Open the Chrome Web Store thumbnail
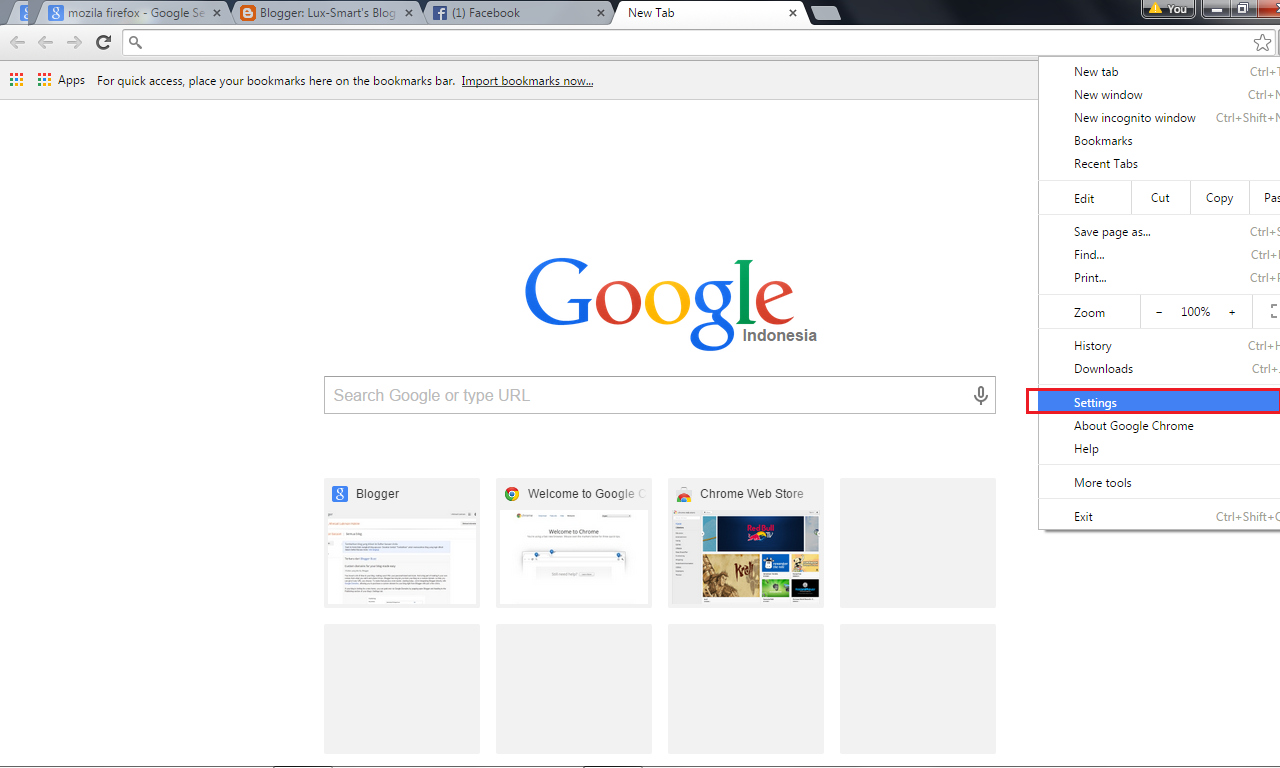Viewport: 1280px width, 768px height. pyautogui.click(x=746, y=543)
